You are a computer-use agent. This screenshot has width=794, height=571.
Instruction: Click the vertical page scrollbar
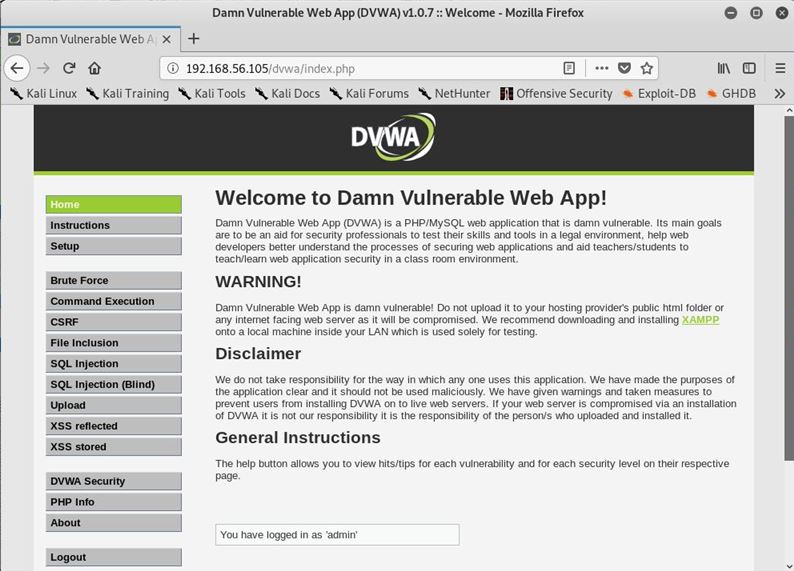pos(789,289)
